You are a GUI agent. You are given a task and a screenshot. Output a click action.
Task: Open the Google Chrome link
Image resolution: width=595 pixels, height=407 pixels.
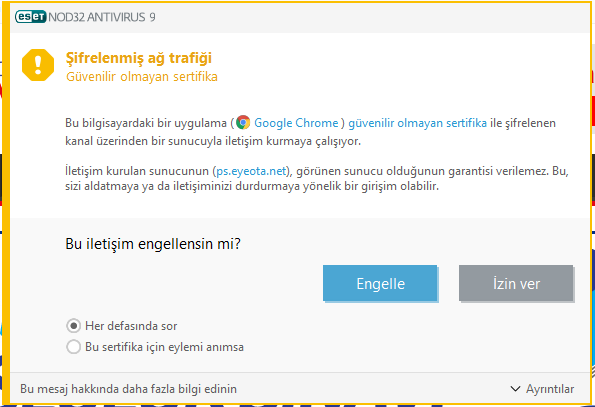[x=296, y=123]
